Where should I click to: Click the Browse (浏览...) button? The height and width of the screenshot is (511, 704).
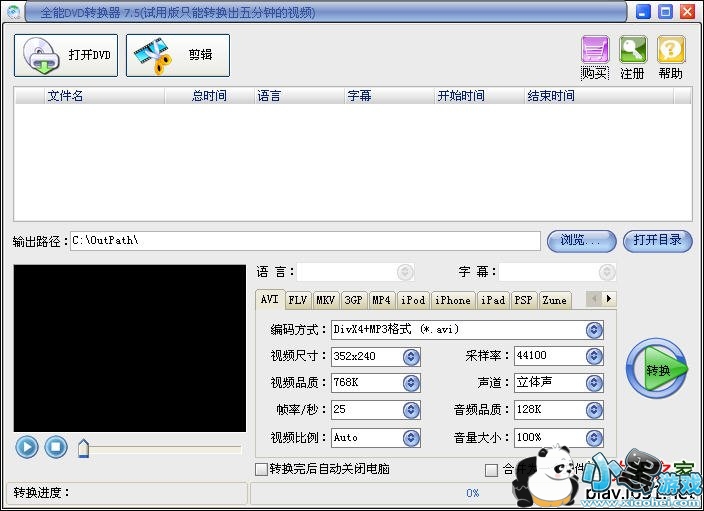point(581,241)
